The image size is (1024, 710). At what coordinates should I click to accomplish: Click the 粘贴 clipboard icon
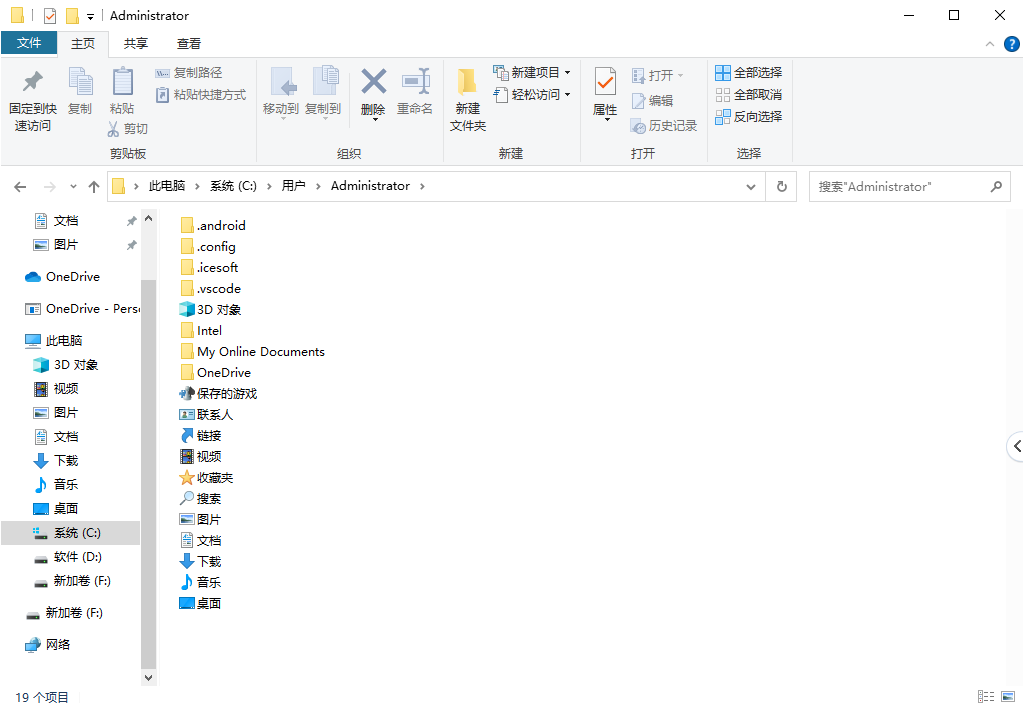tap(122, 82)
